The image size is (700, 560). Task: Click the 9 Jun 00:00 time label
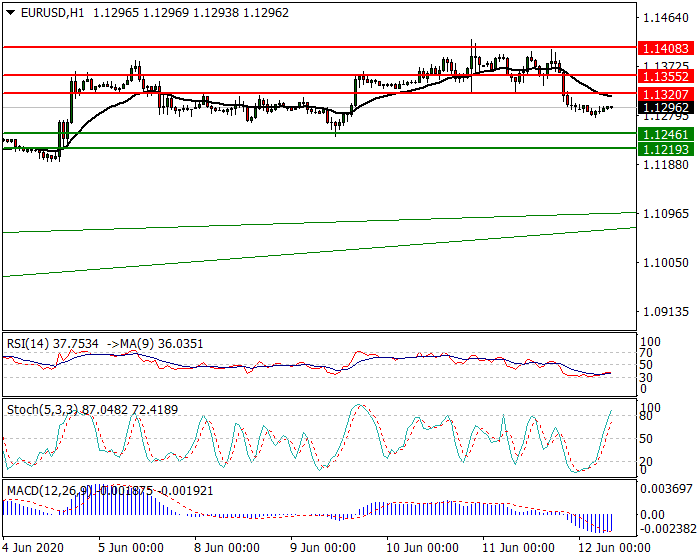click(x=322, y=547)
